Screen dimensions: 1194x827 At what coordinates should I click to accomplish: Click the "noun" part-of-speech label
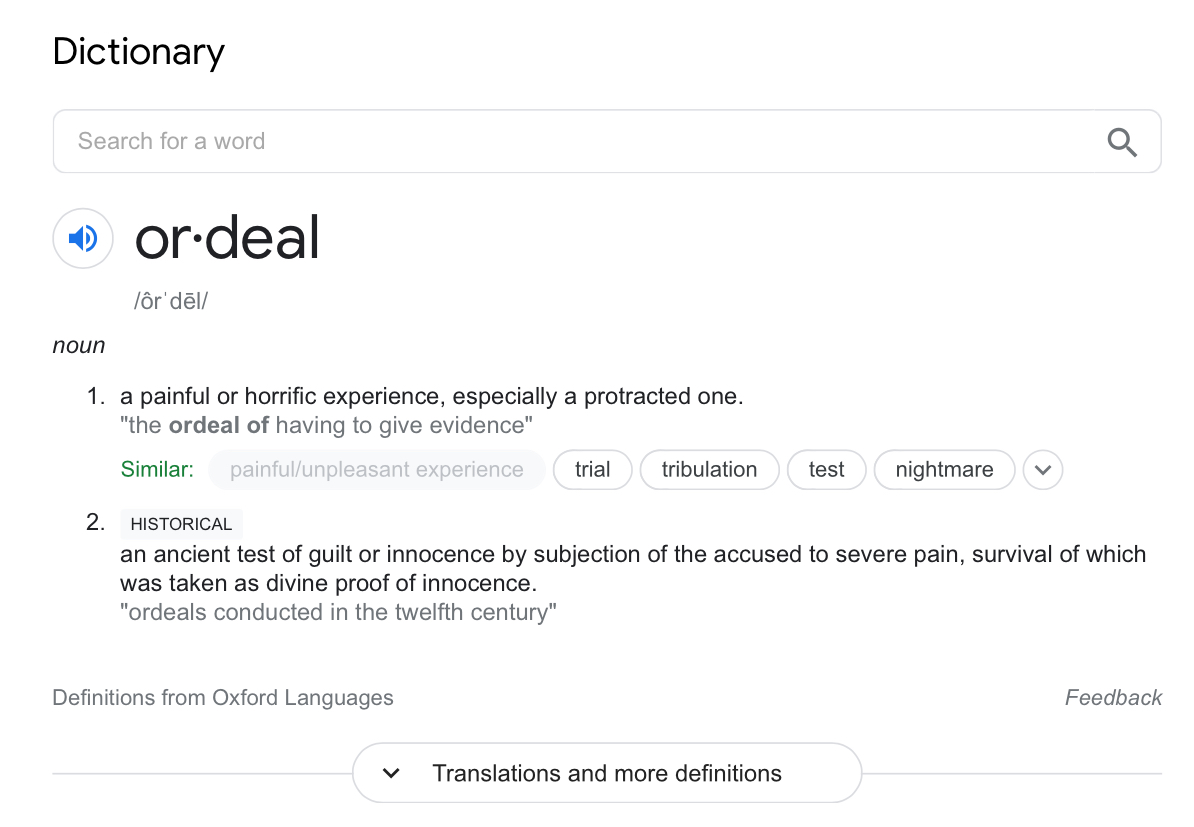(79, 346)
